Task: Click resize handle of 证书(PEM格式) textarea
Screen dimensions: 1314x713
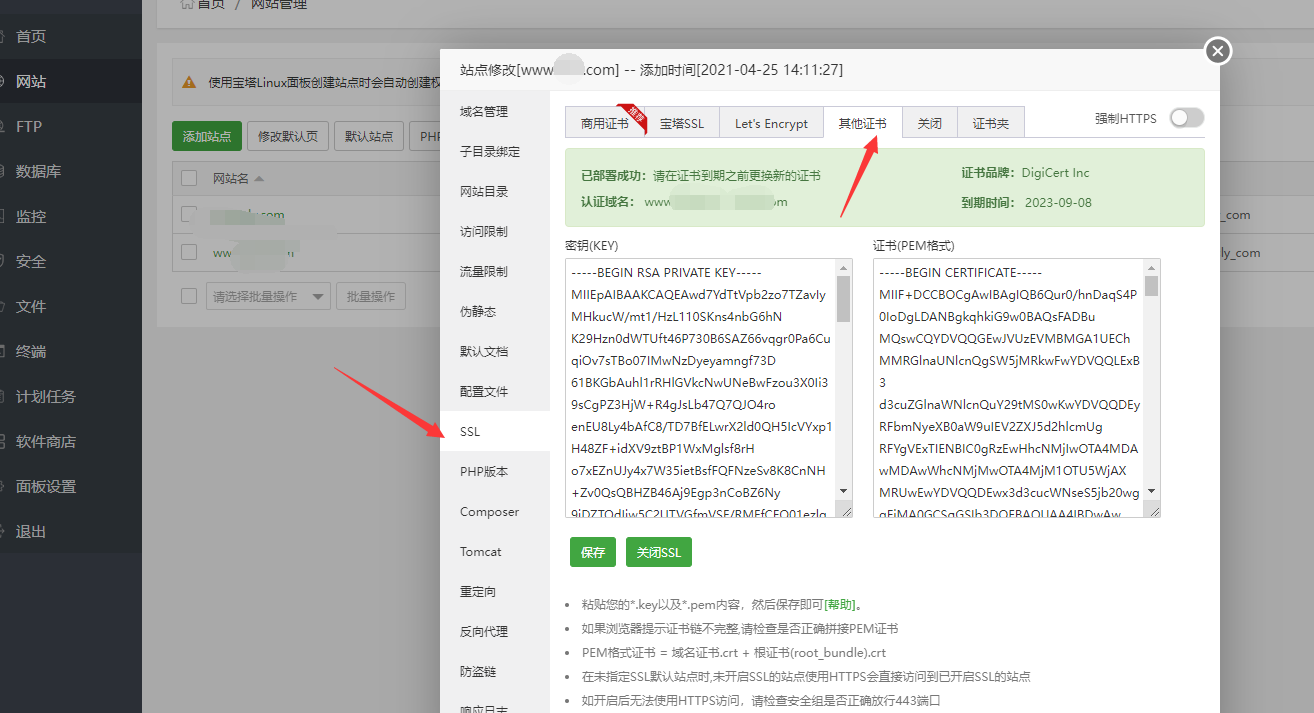Action: point(1154,510)
